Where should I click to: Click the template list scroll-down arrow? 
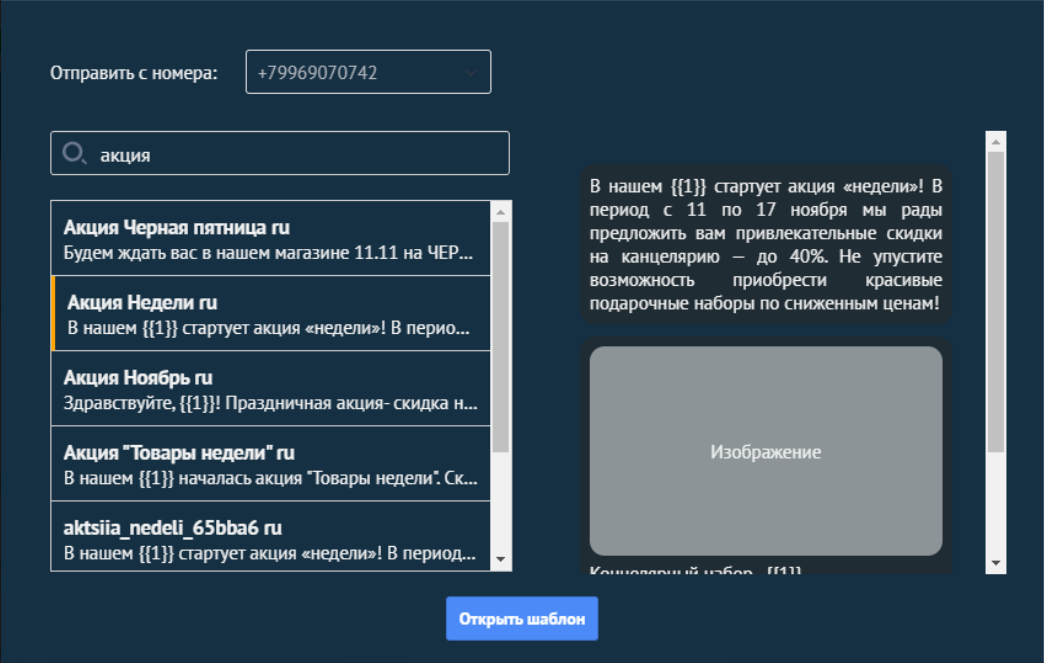(x=501, y=560)
